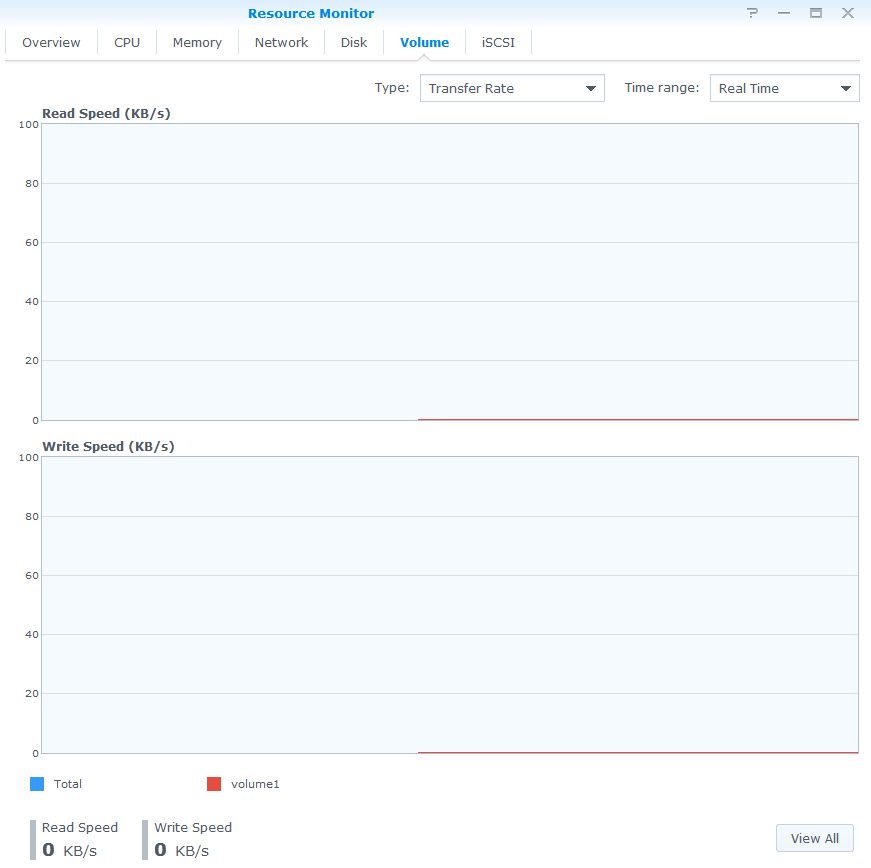Close the Resource Monitor window
871x868 pixels.
pos(848,13)
